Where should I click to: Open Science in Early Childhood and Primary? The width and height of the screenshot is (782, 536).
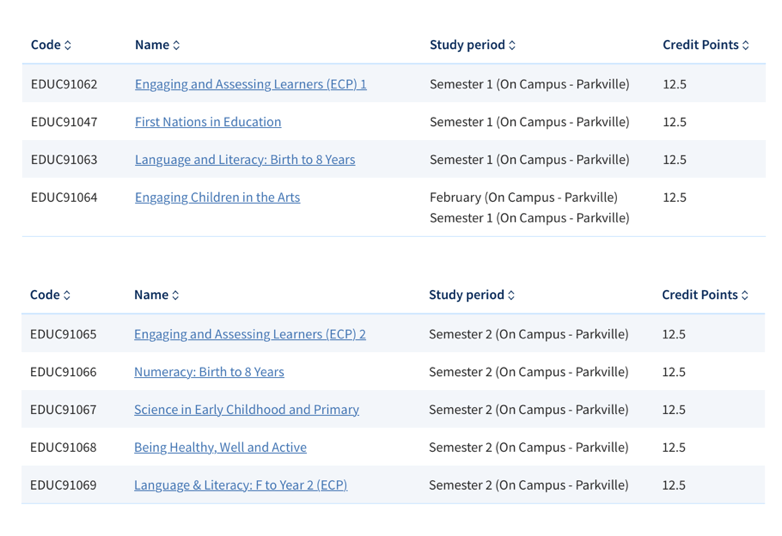coord(246,410)
